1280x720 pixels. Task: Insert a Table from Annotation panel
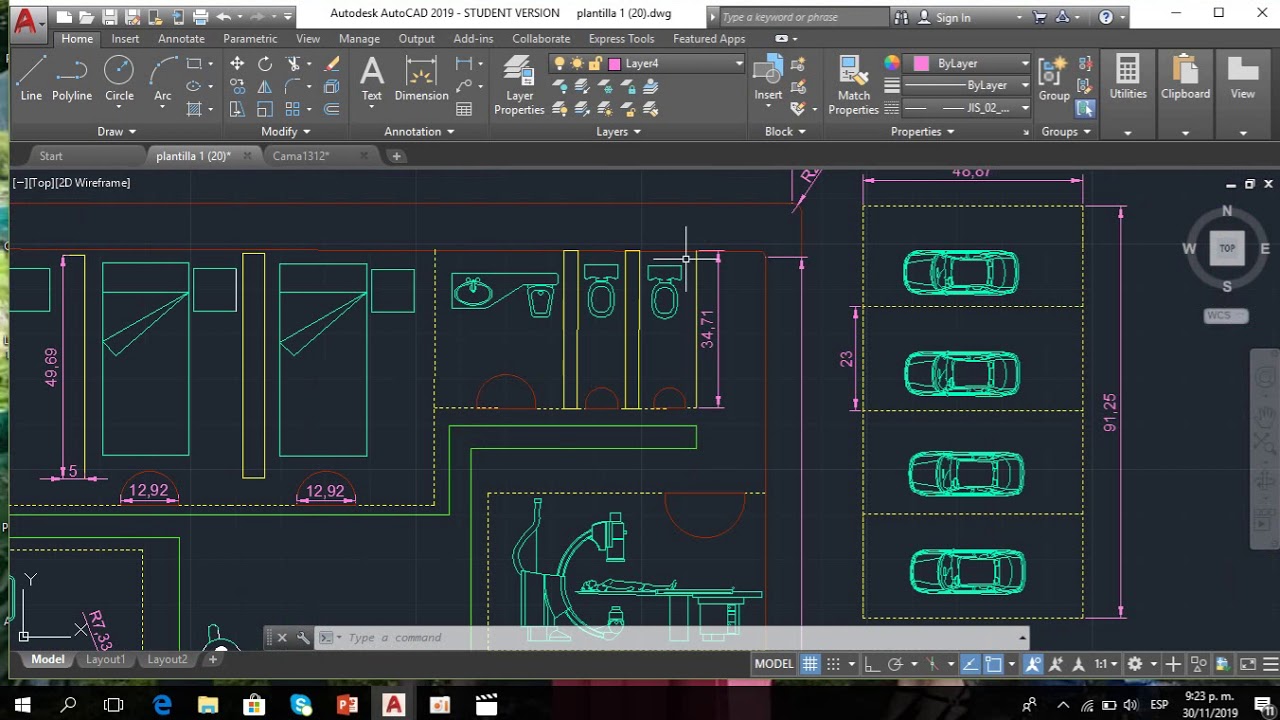pyautogui.click(x=464, y=109)
